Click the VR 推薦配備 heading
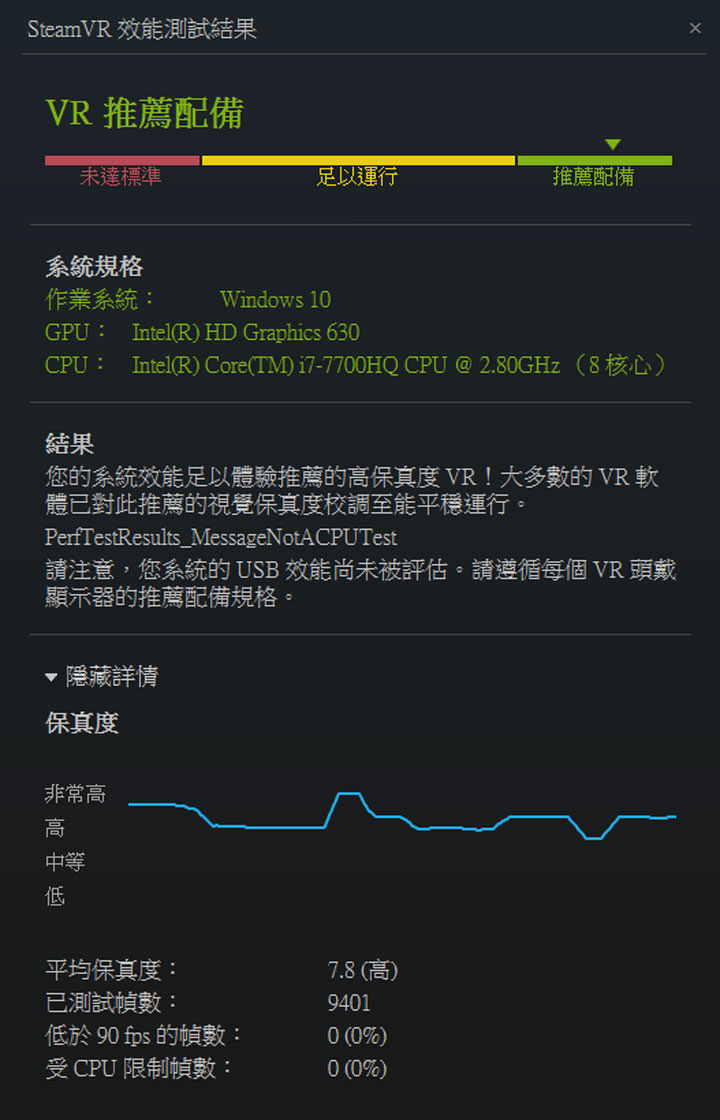The width and height of the screenshot is (720, 1120). (144, 114)
